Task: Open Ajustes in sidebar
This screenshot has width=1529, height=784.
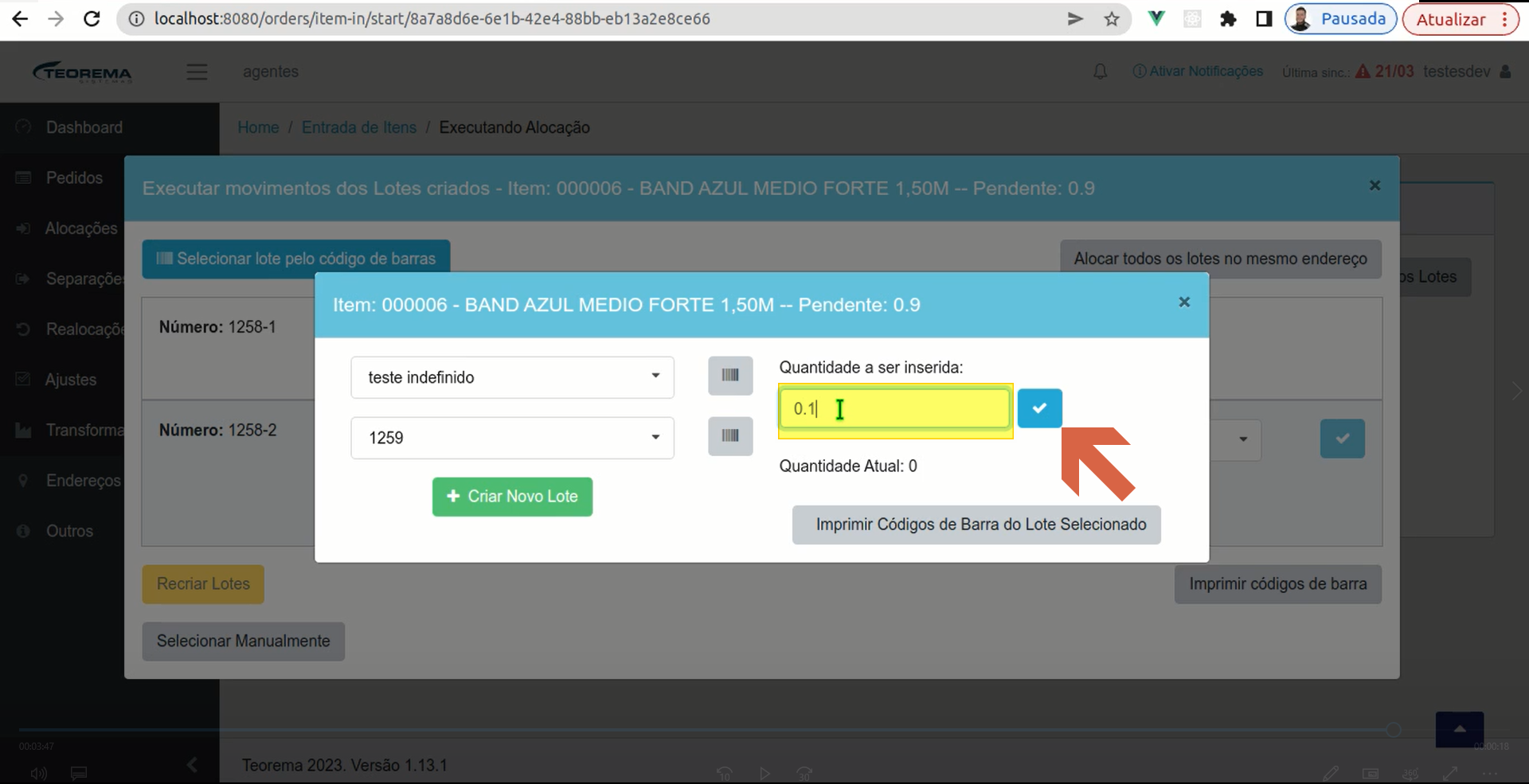Action: pyautogui.click(x=70, y=380)
